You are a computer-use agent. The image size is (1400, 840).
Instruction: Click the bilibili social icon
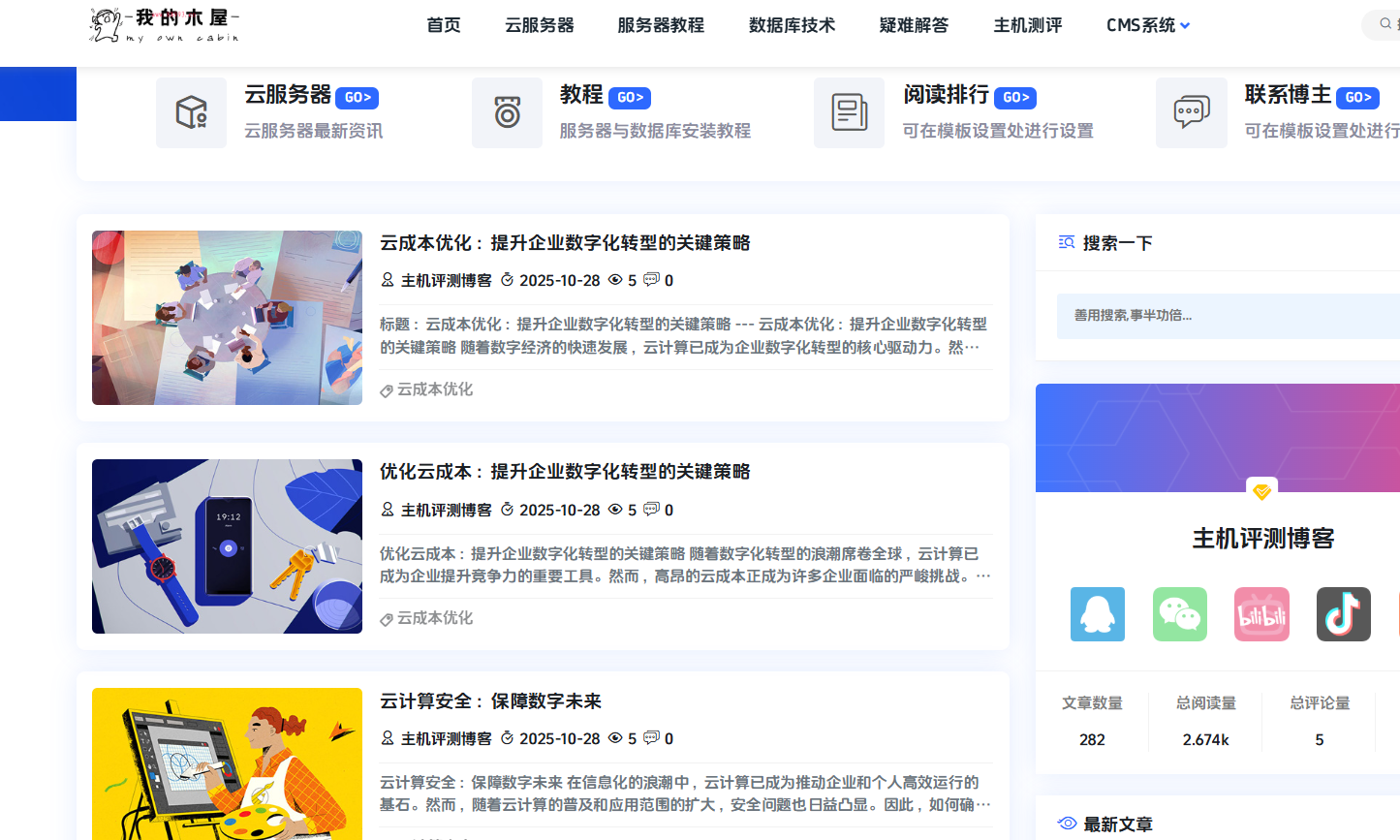click(x=1261, y=614)
